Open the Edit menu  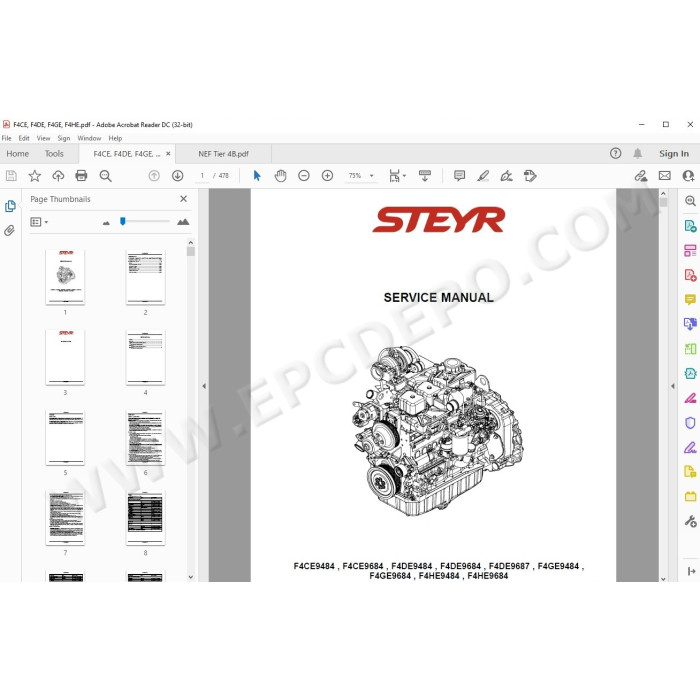point(24,138)
